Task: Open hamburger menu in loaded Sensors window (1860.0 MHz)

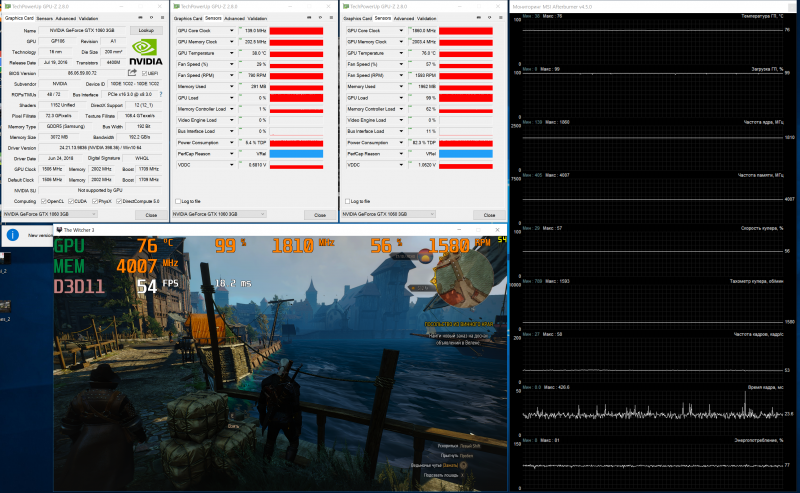Action: [501, 17]
